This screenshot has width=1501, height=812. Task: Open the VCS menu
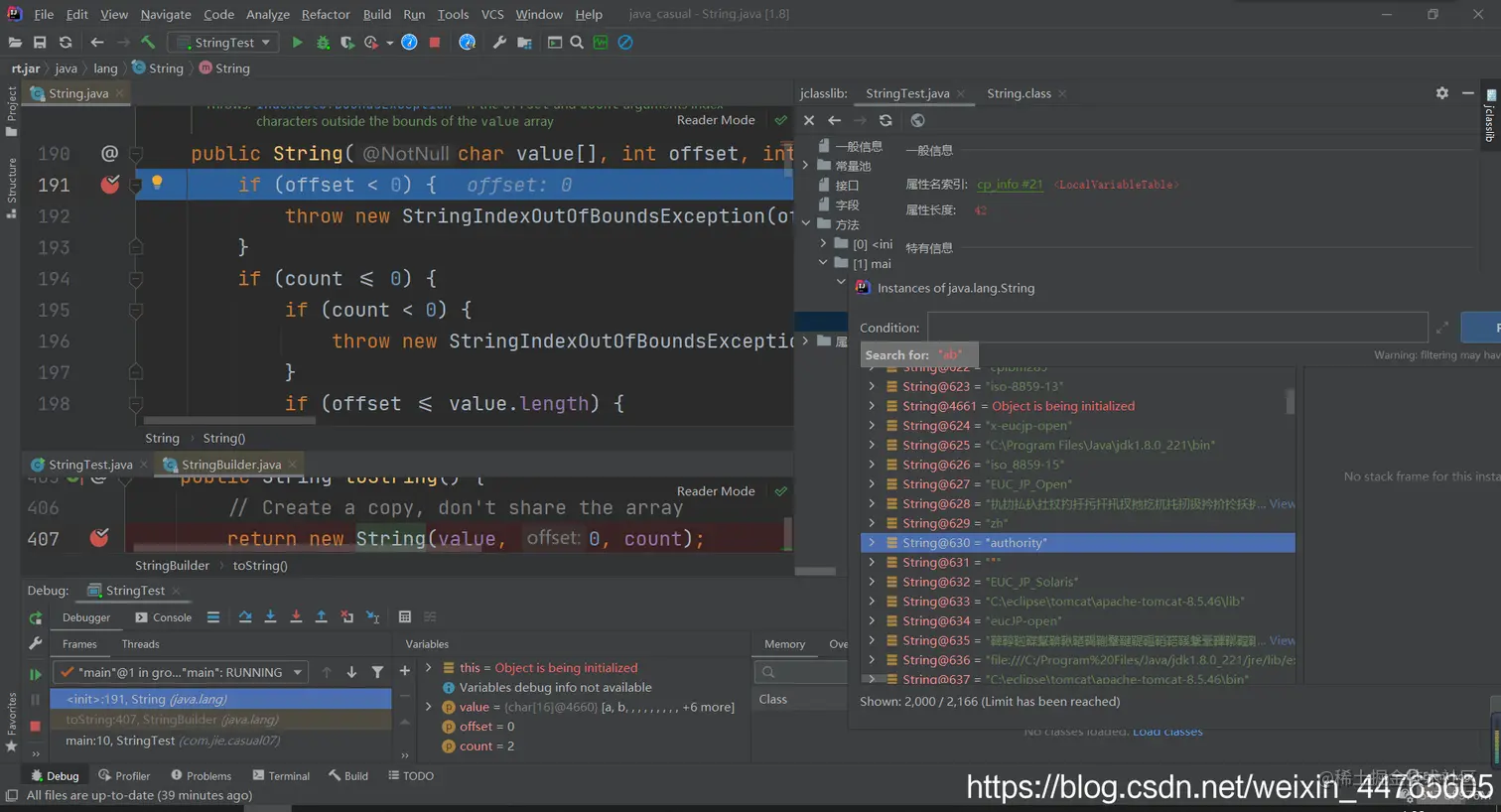(x=492, y=14)
